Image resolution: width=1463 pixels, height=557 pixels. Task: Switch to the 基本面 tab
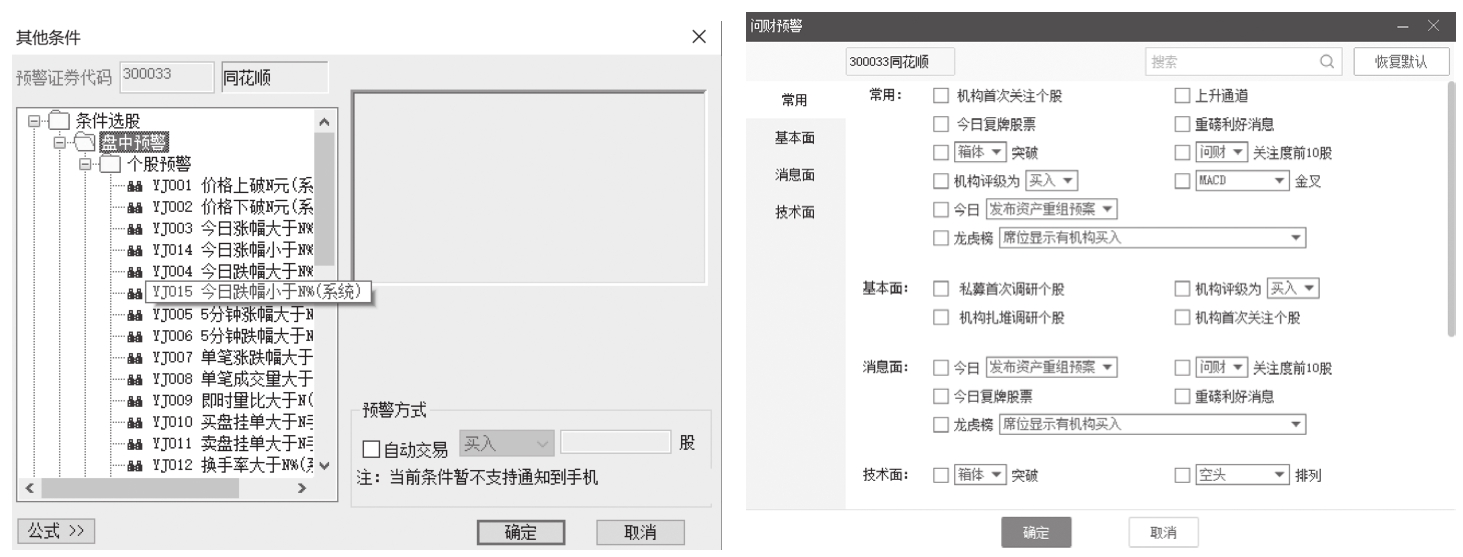(794, 138)
